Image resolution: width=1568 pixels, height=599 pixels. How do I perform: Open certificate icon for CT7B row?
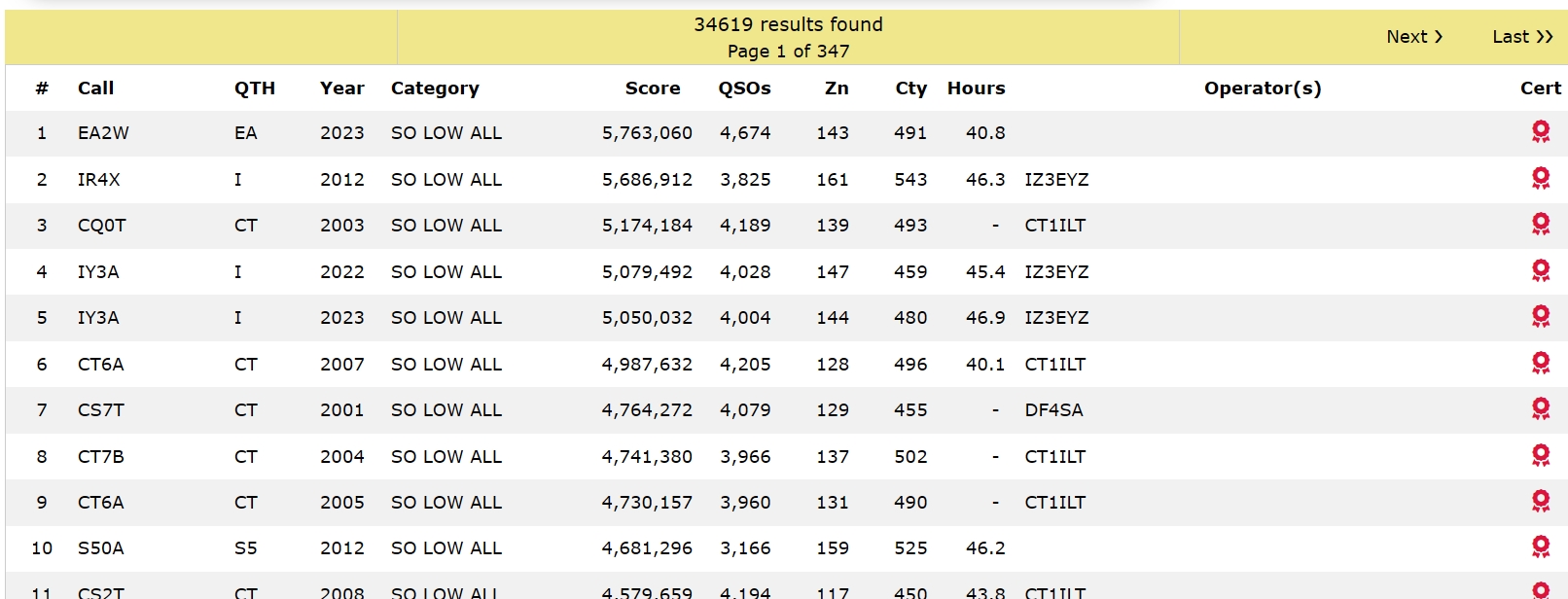point(1541,455)
